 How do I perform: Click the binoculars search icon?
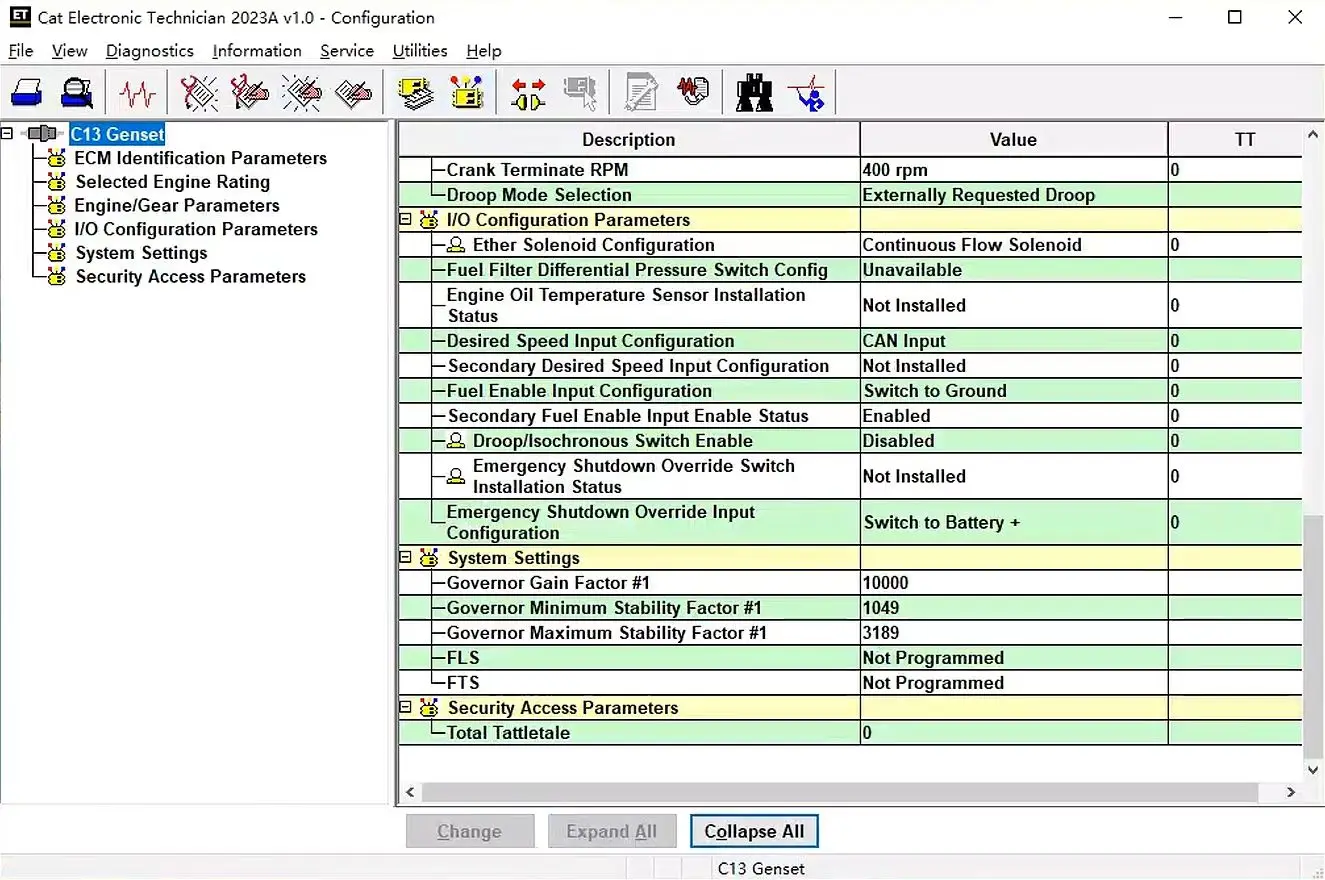(x=754, y=93)
